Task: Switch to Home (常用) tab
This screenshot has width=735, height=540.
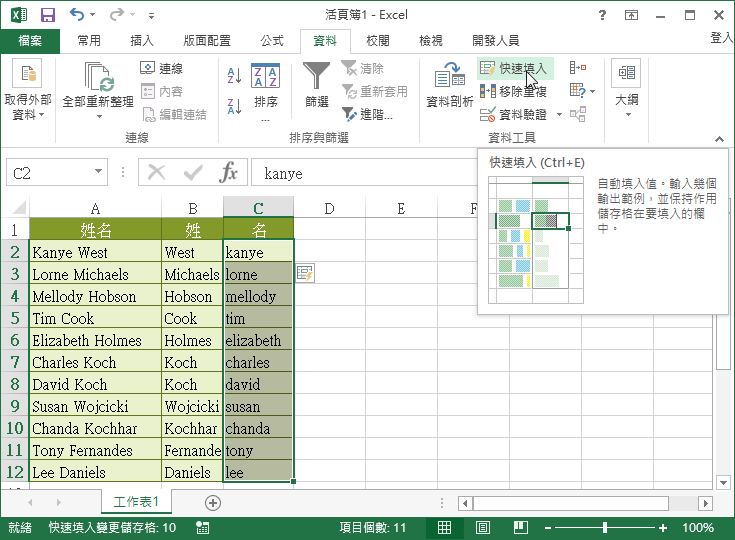Action: click(89, 41)
